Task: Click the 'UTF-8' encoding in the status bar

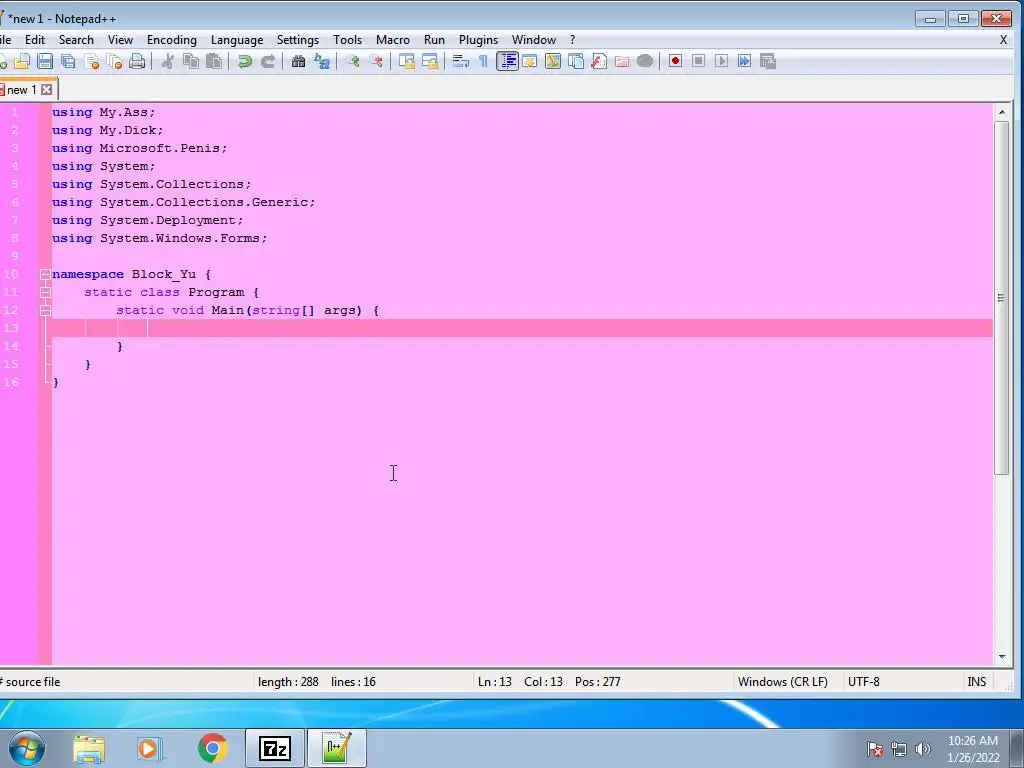Action: (x=863, y=682)
